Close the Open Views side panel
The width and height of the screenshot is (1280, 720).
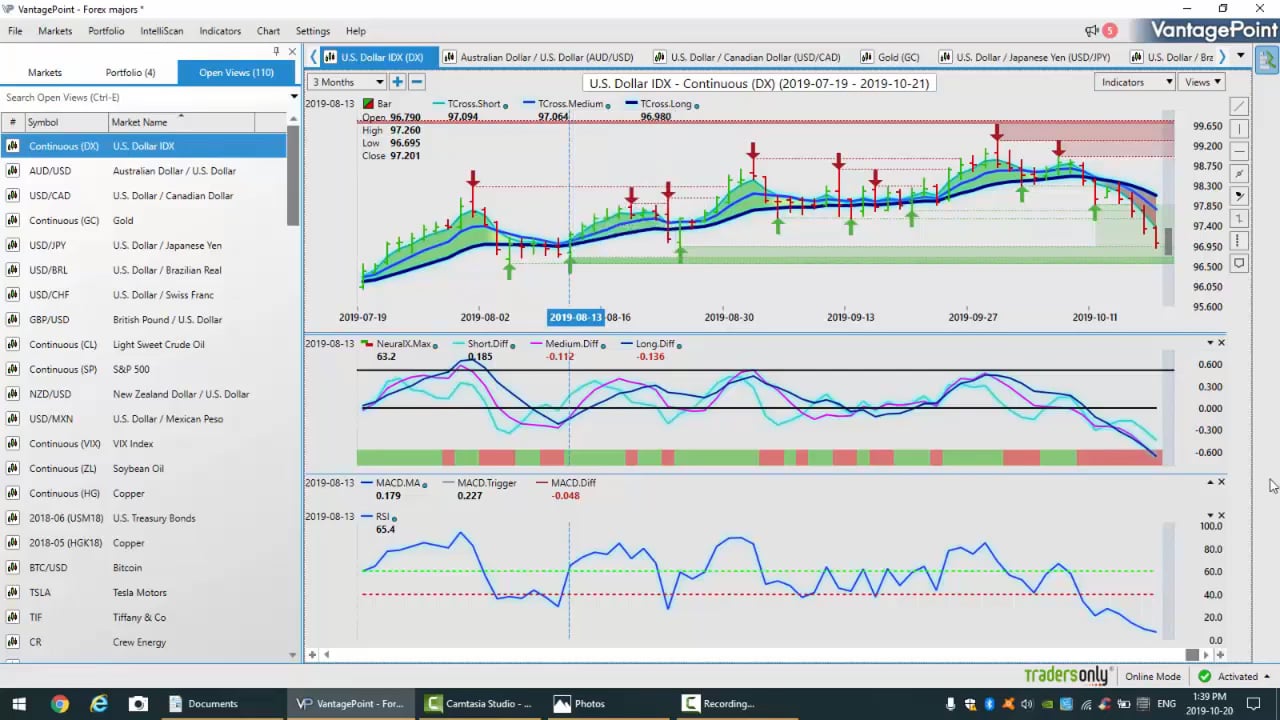pyautogui.click(x=292, y=51)
